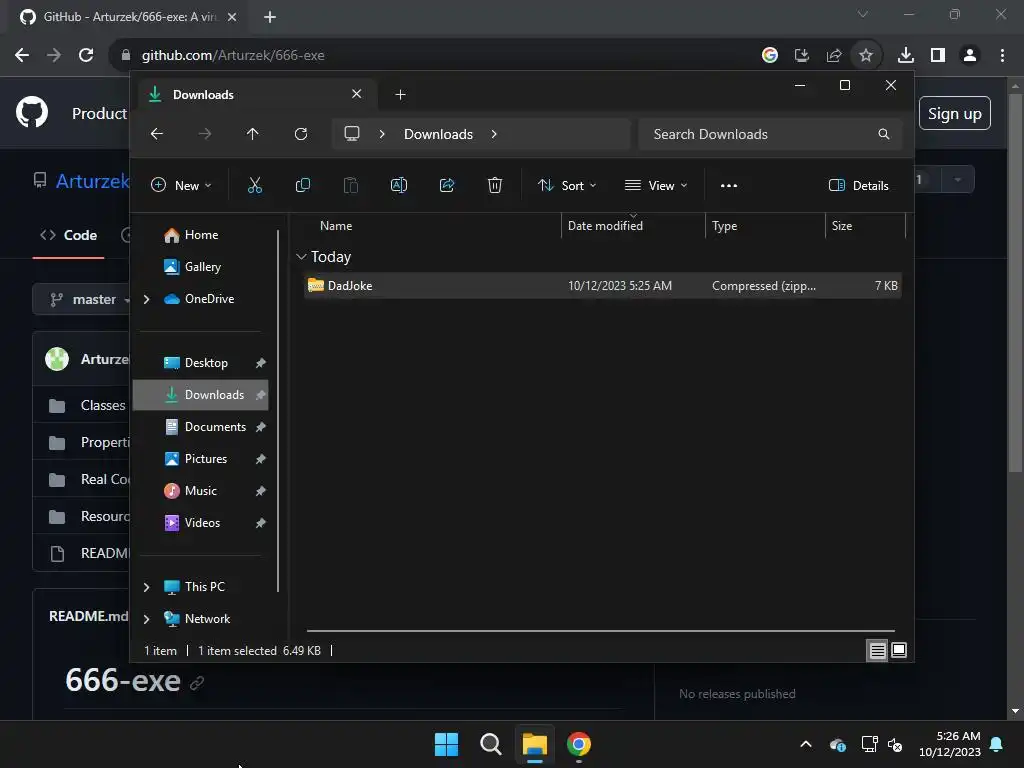Click the chevron after Downloads in address bar

click(x=494, y=134)
